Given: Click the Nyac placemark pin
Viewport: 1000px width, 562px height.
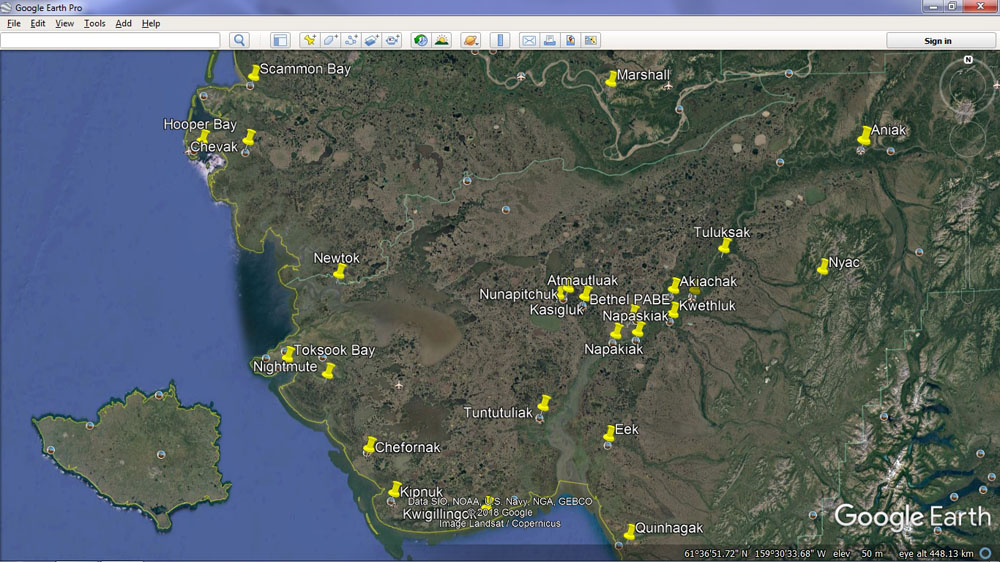Looking at the screenshot, I should (x=823, y=266).
